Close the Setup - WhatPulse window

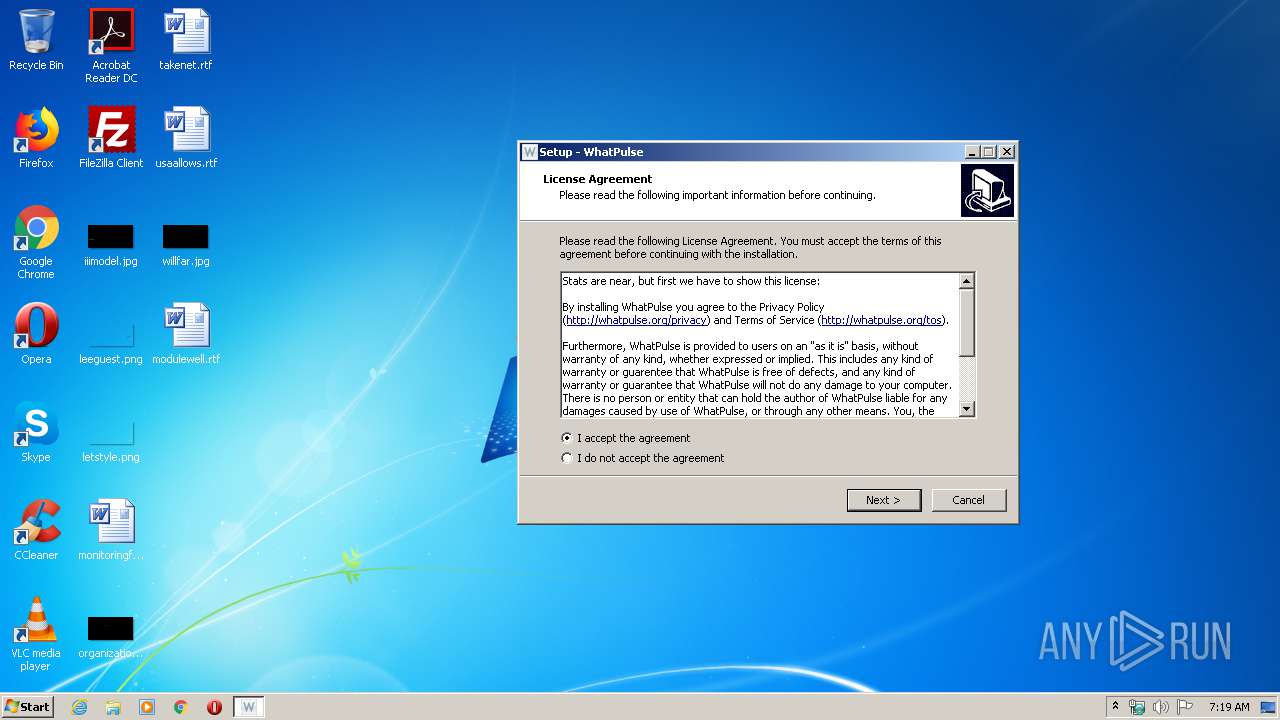pyautogui.click(x=1006, y=152)
